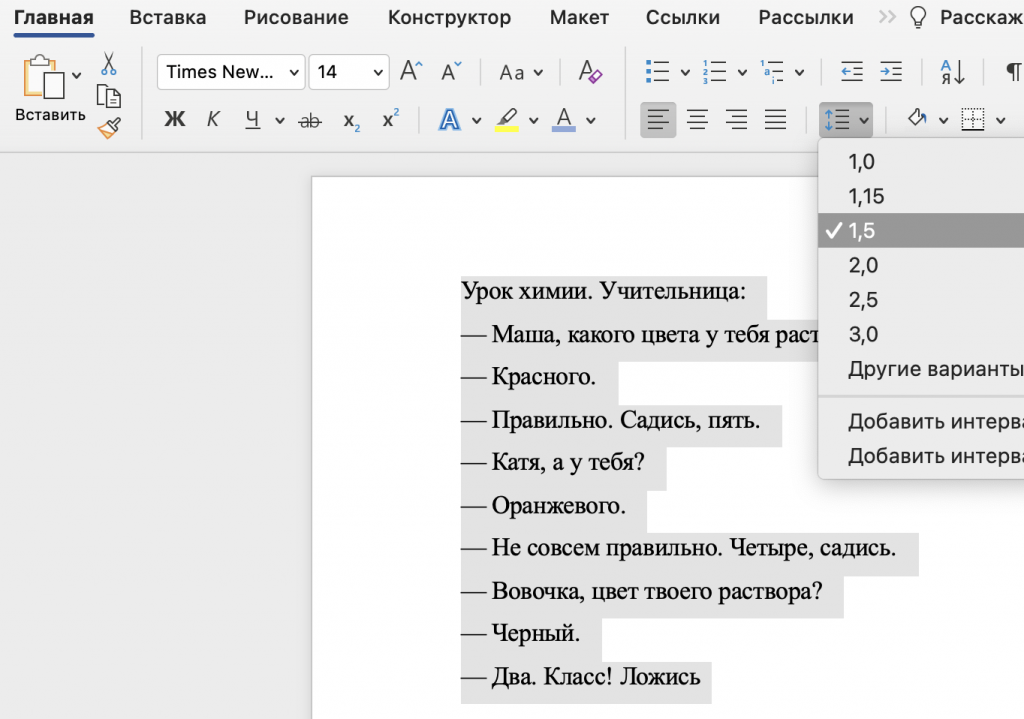Open Другие варианты spacing options
The height and width of the screenshot is (719, 1024).
(x=921, y=369)
